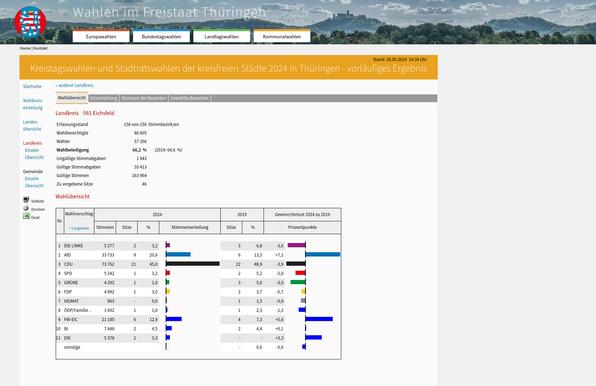
Task: Click the Zu vergebene Sitze row label
Action: point(74,184)
